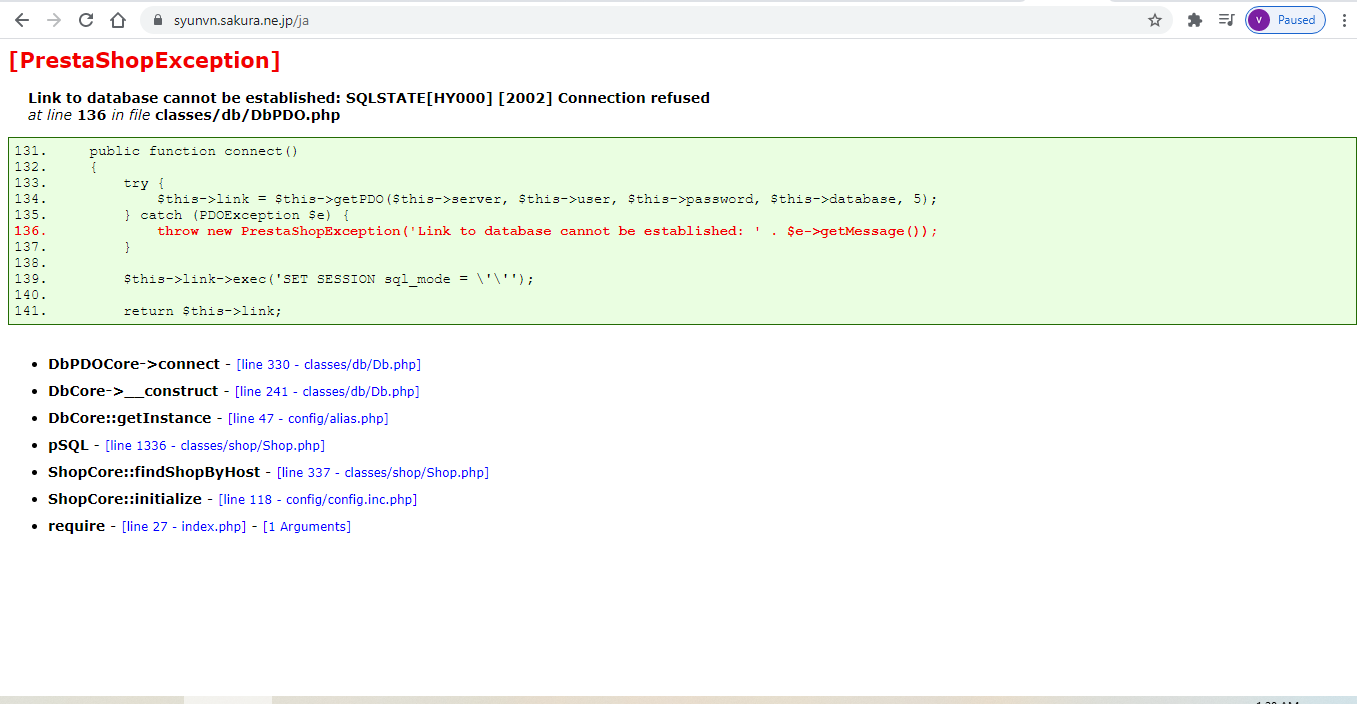1357x704 pixels.
Task: Open link line 241 - classes/db/Db.php
Action: click(327, 392)
